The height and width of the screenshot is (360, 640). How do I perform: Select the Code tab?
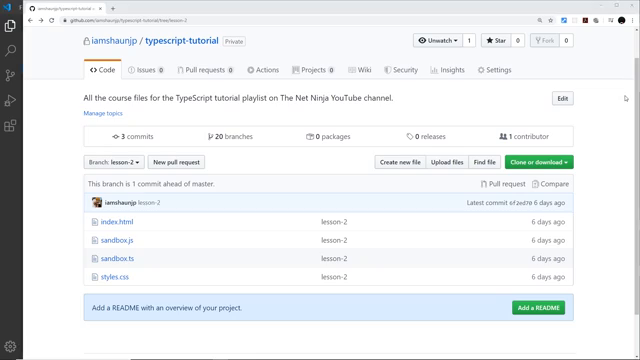102,70
